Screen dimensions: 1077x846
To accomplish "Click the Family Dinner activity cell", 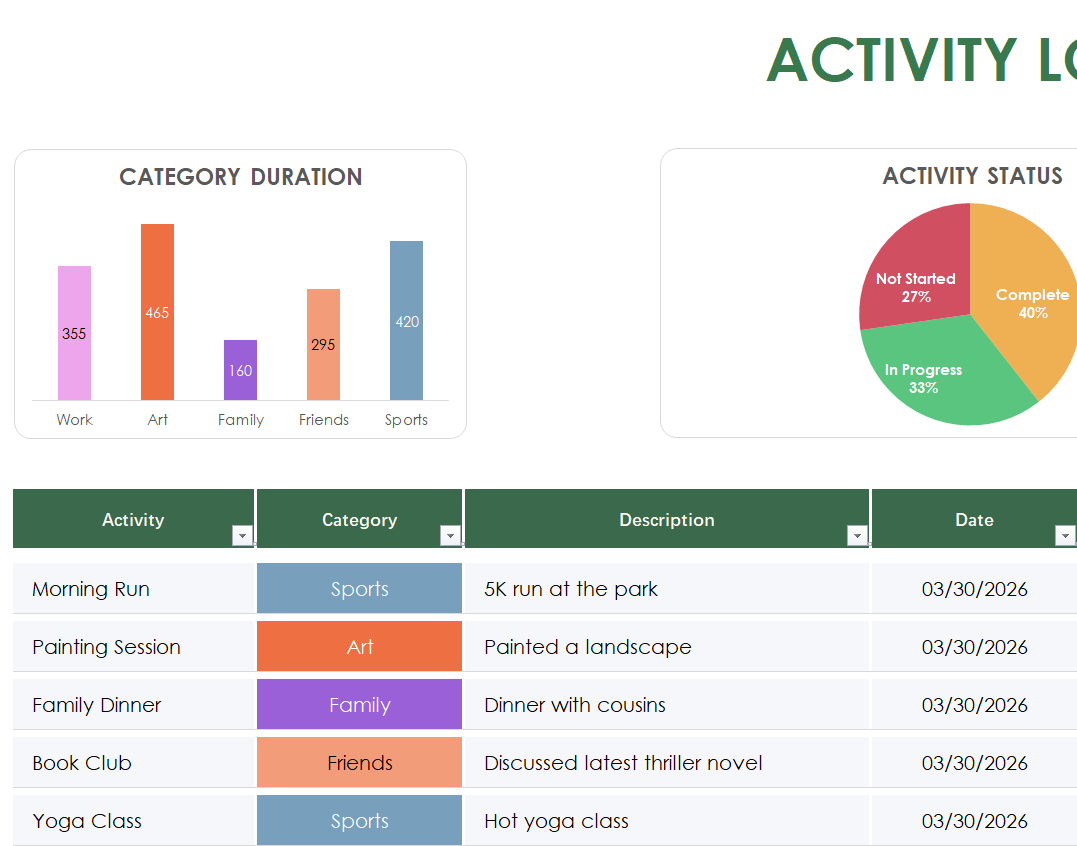I will point(133,705).
